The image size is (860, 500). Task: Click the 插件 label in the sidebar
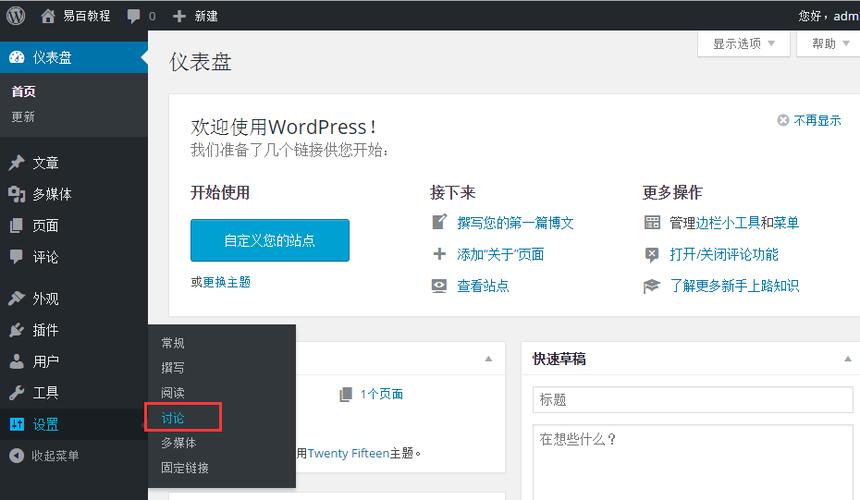pyautogui.click(x=46, y=330)
